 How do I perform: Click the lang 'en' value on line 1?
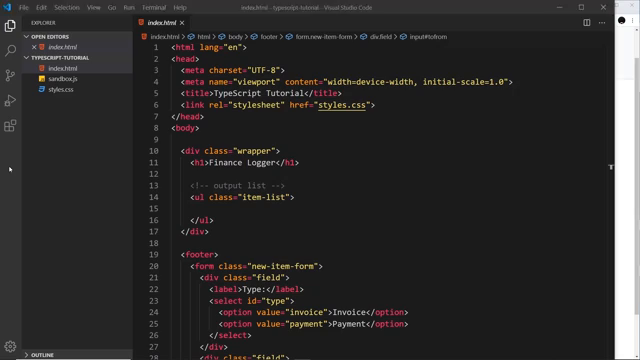point(233,47)
